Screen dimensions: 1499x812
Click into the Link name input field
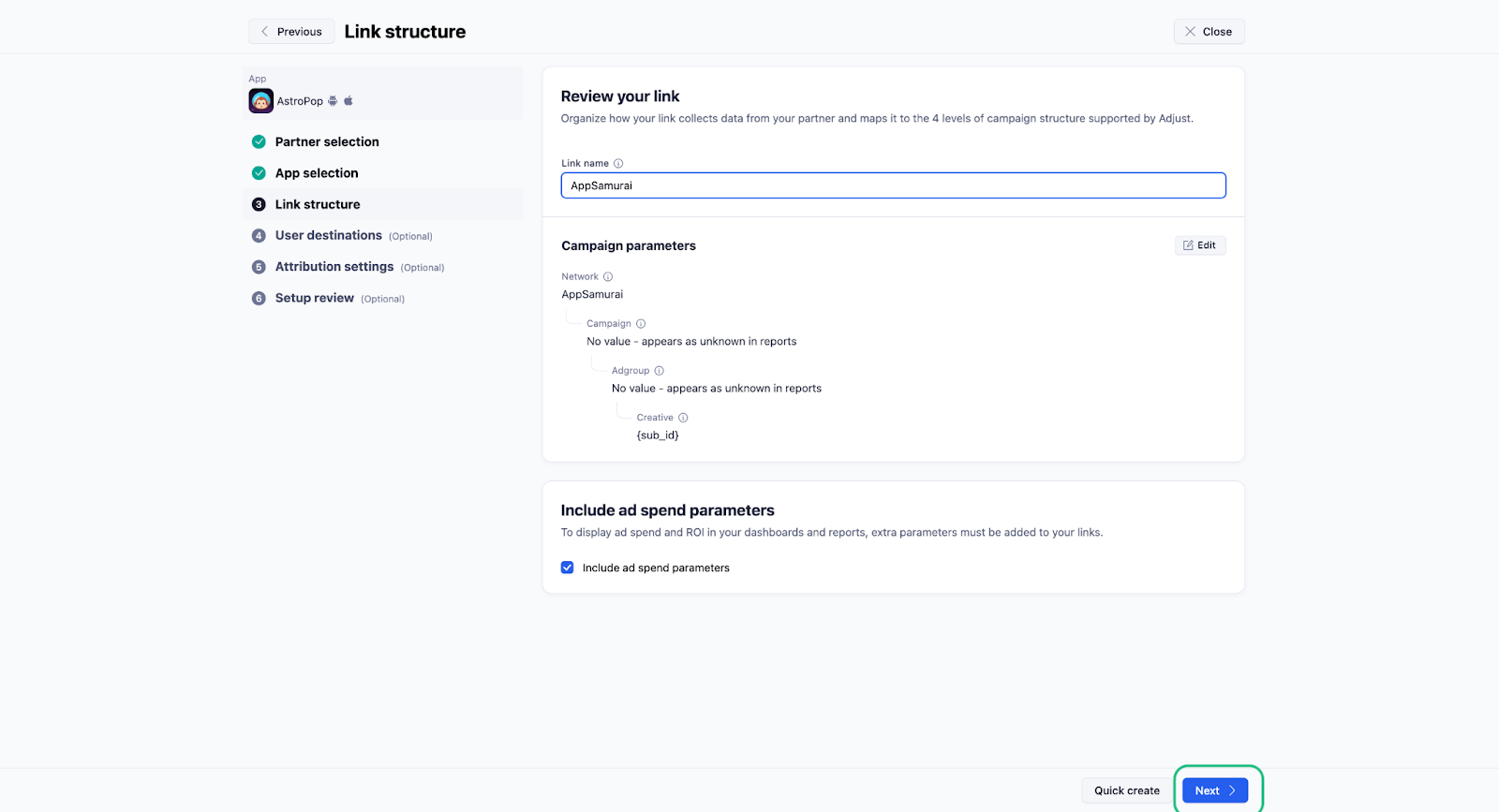point(893,185)
